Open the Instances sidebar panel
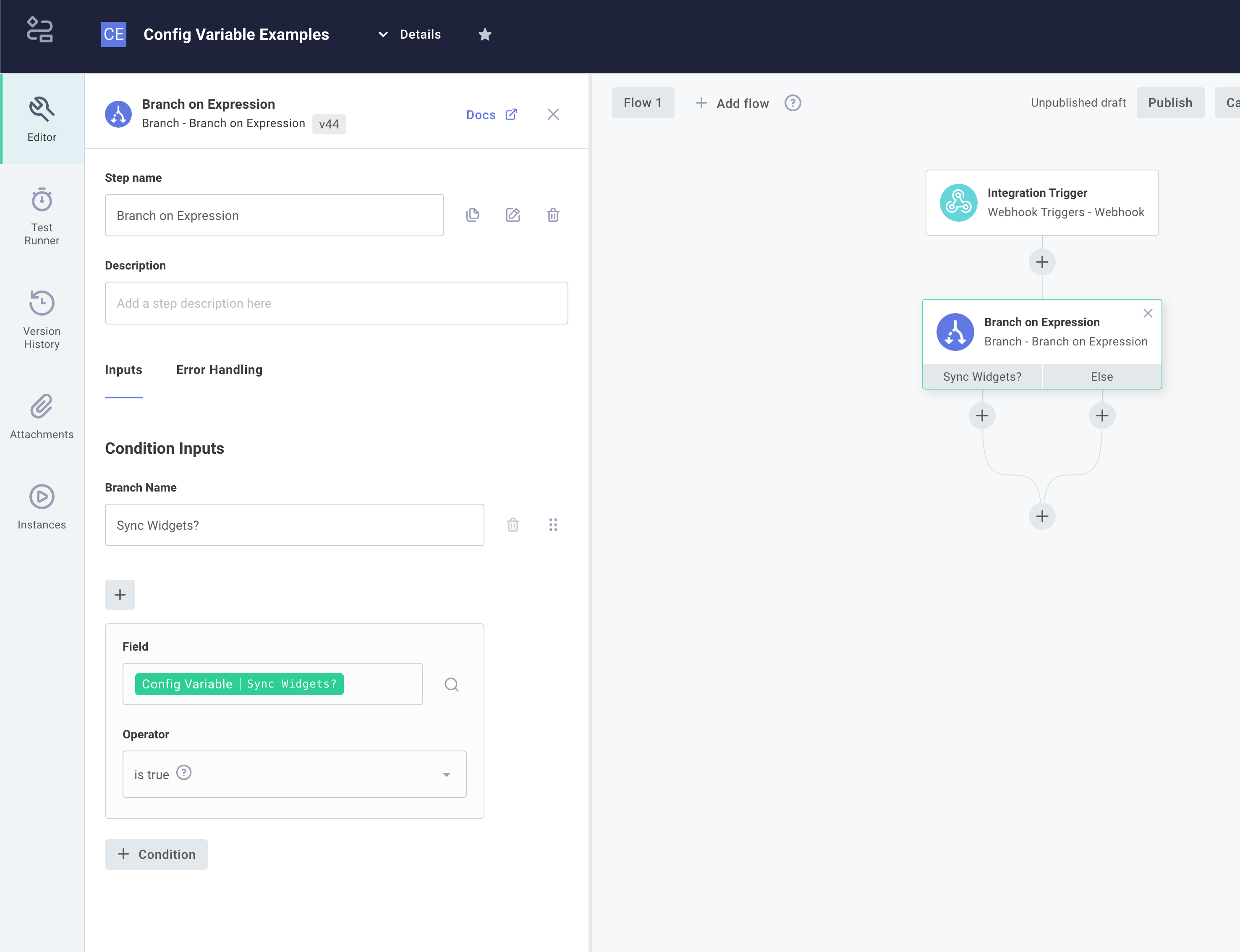The width and height of the screenshot is (1240, 952). (x=42, y=507)
